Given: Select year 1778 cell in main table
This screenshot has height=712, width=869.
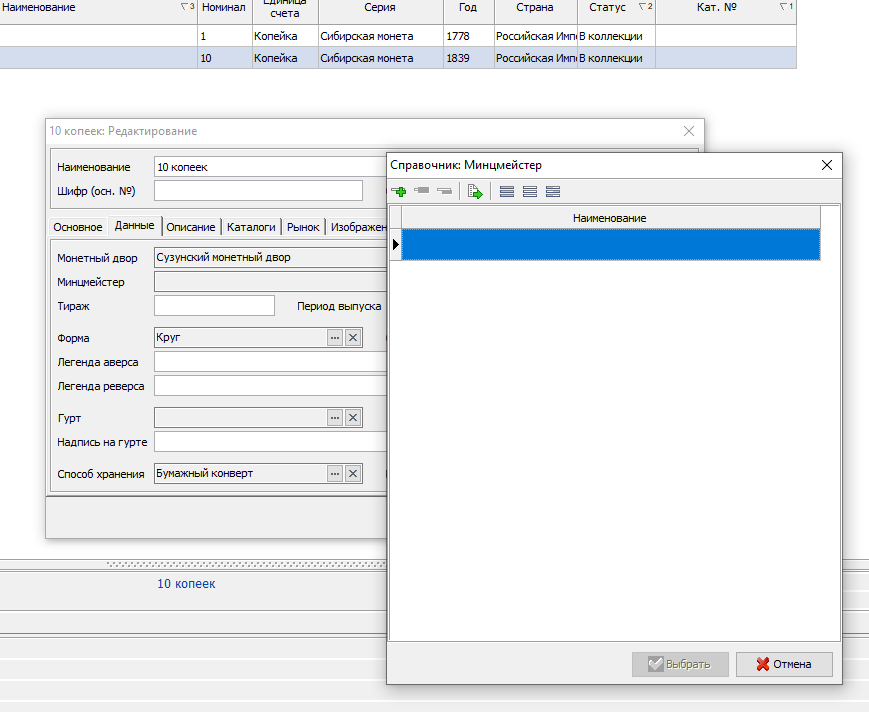Looking at the screenshot, I should click(x=468, y=36).
